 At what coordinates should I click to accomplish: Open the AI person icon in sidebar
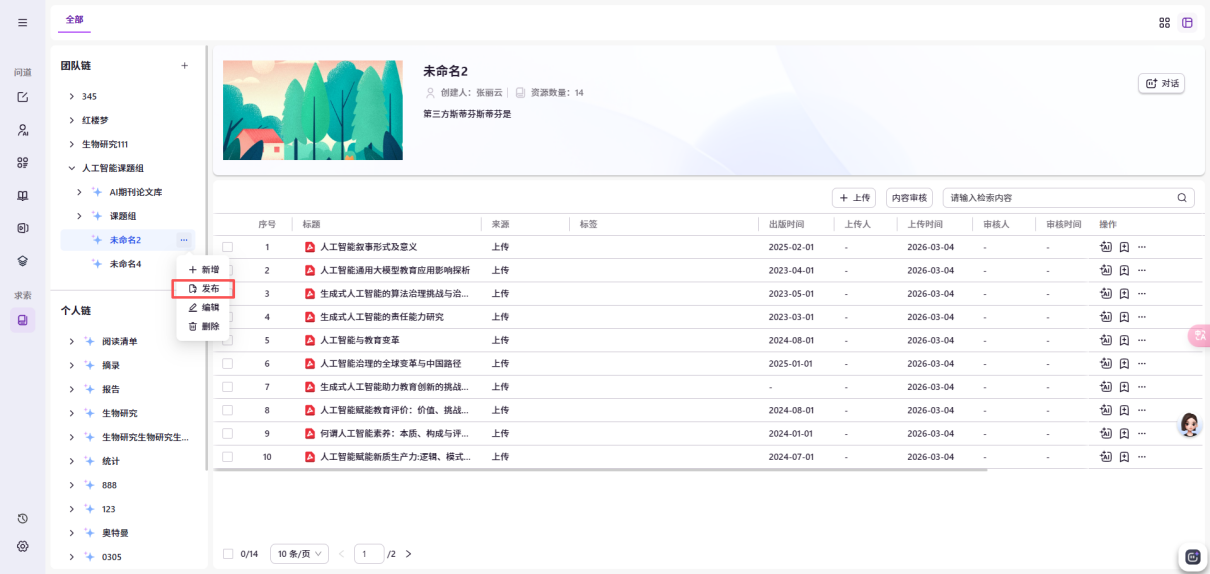pos(22,130)
